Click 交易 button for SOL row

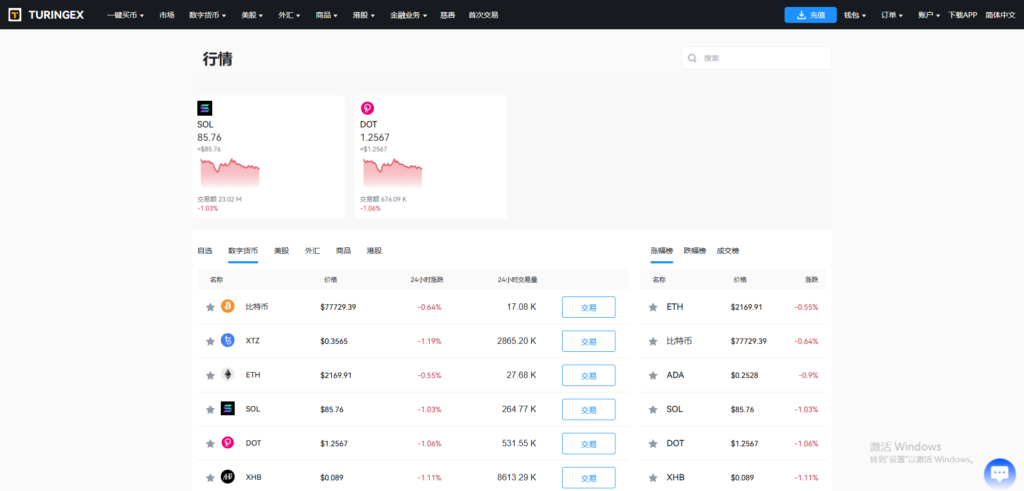(588, 409)
